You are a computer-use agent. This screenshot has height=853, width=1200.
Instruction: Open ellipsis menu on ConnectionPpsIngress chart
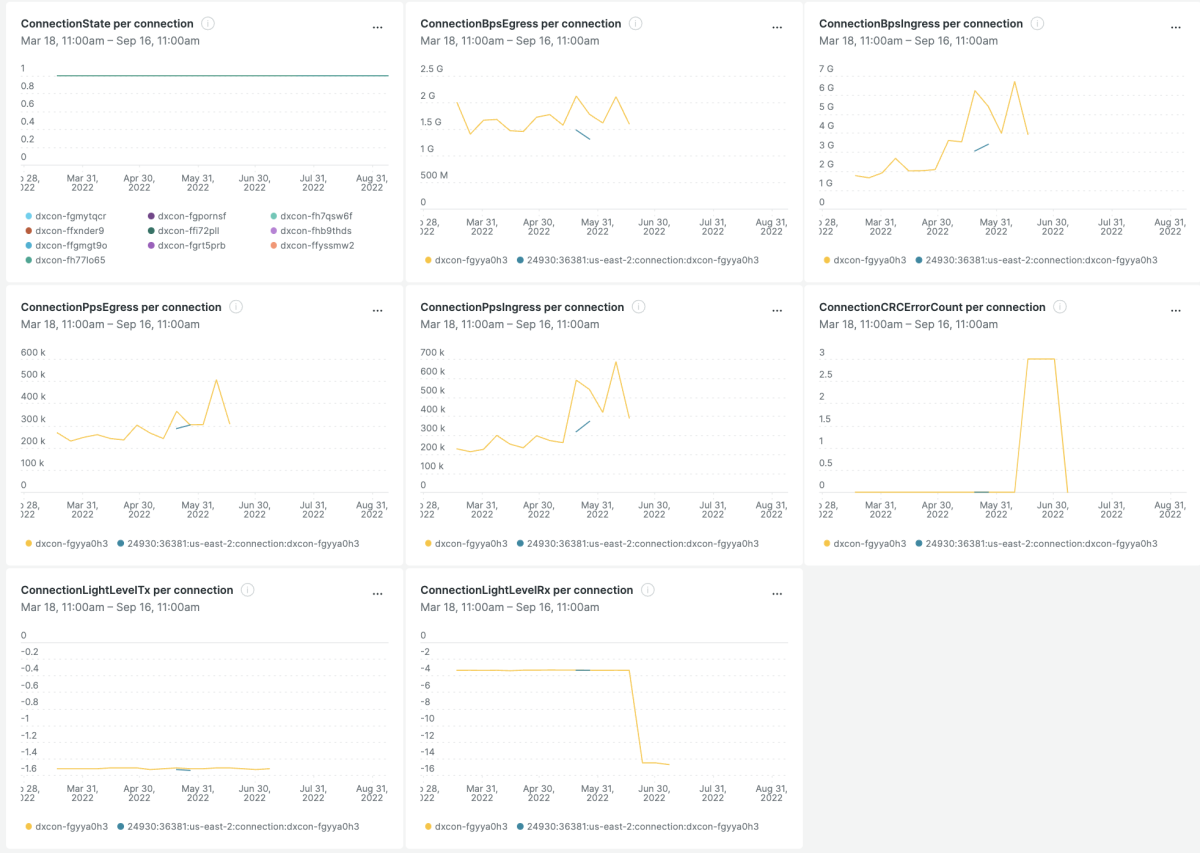777,311
